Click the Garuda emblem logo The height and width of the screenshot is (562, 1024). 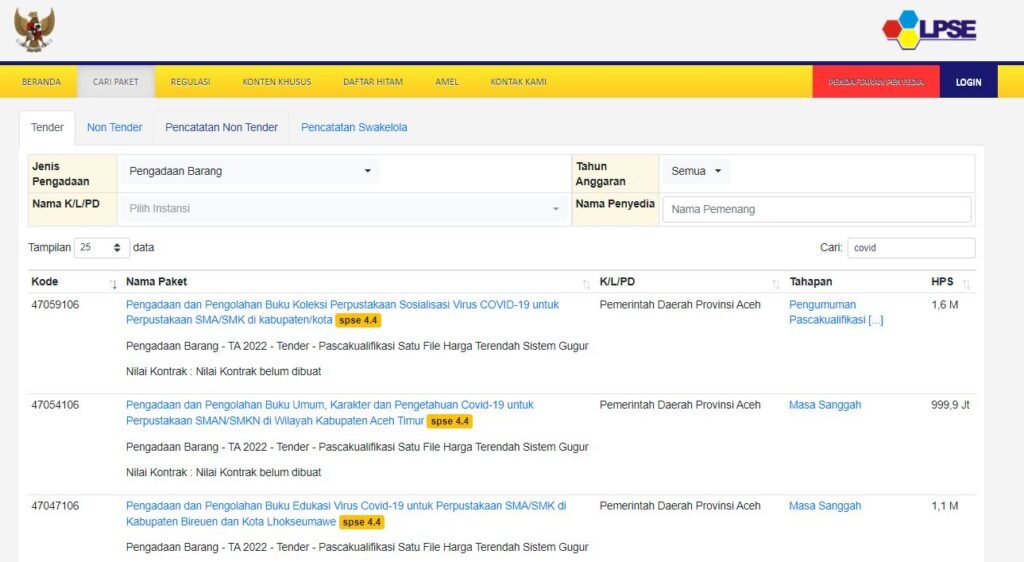click(34, 29)
